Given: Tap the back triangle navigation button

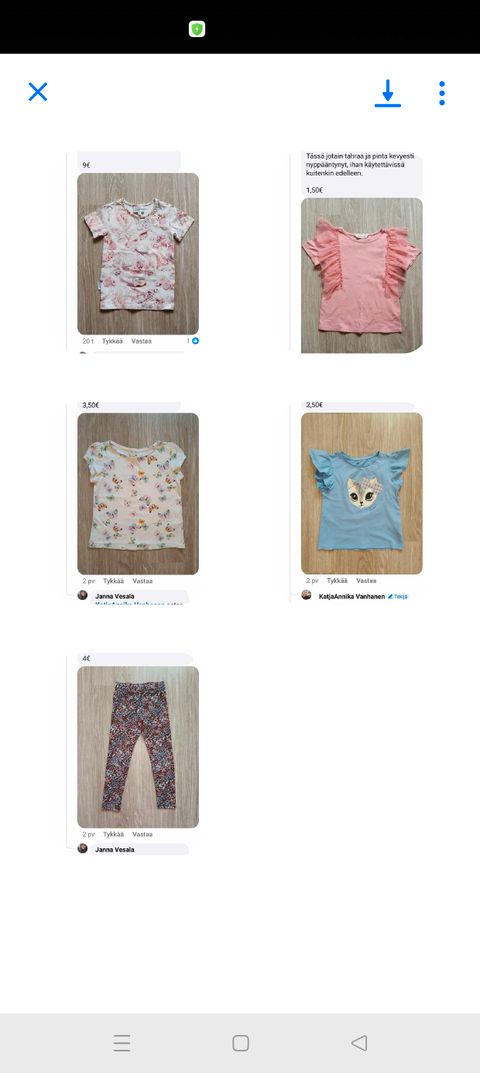Looking at the screenshot, I should [359, 1043].
